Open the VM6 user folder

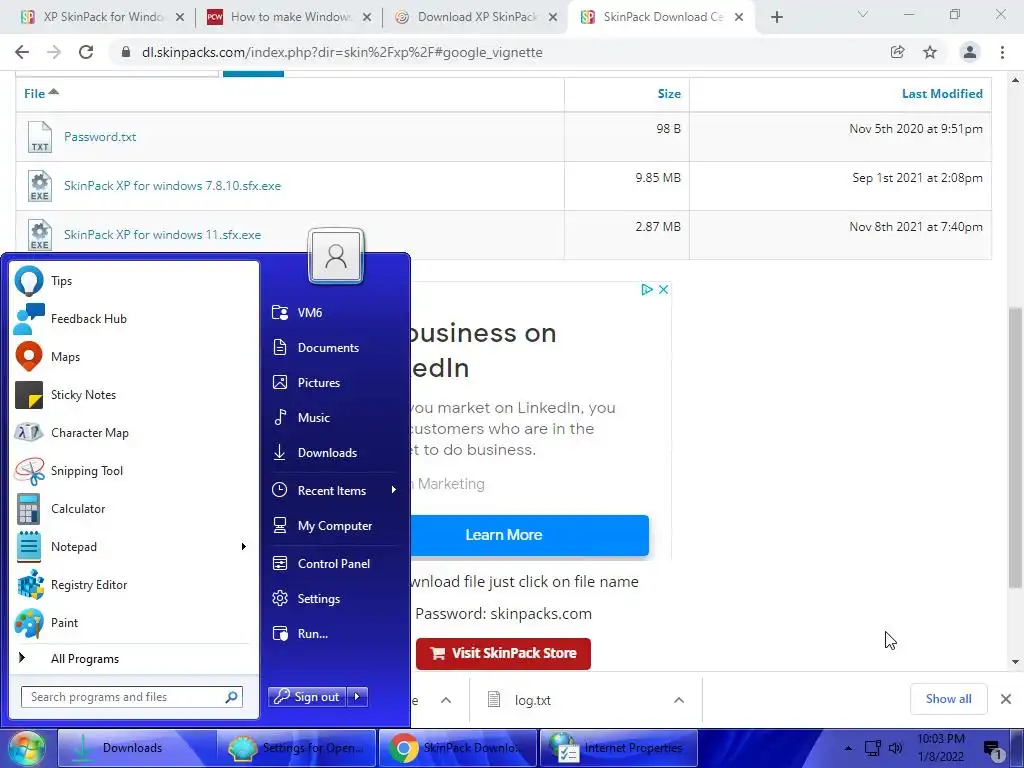click(333, 312)
